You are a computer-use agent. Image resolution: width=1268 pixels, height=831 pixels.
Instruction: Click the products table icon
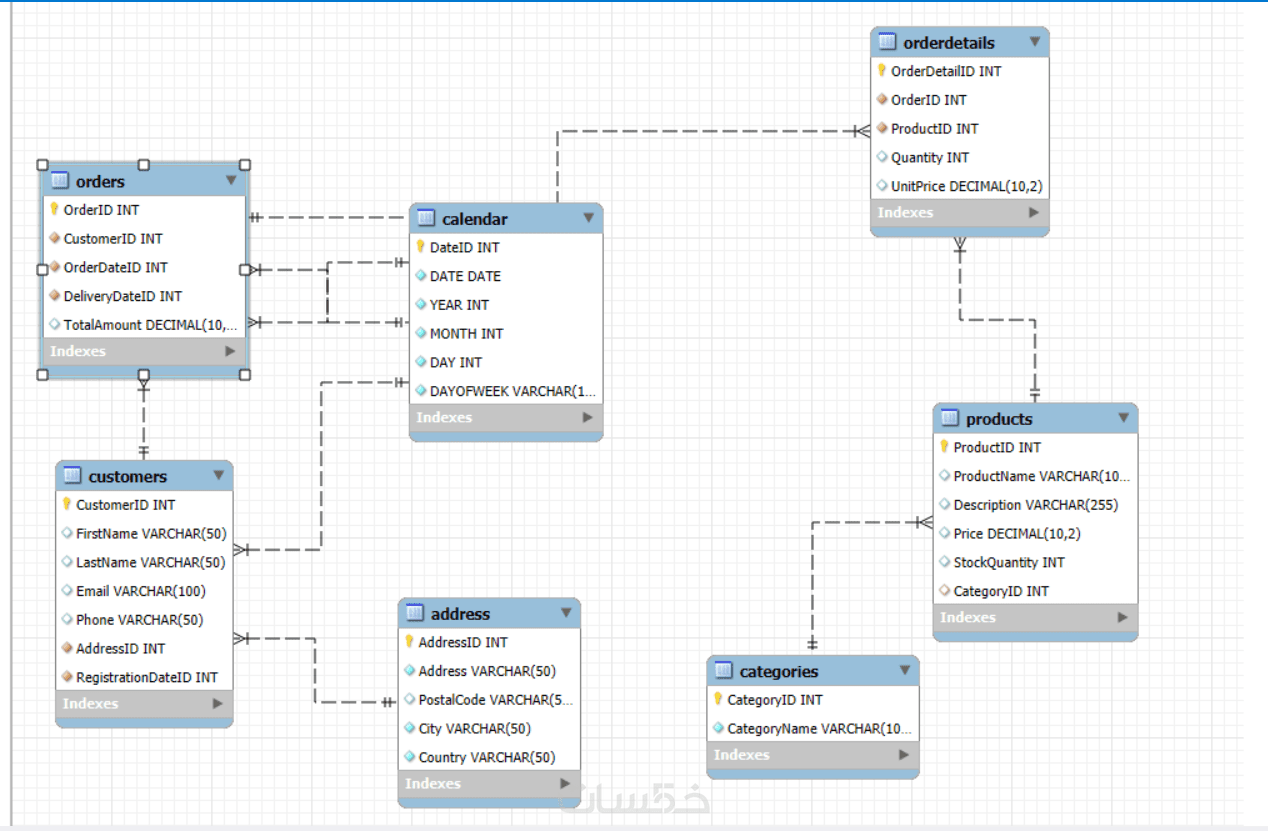click(x=950, y=419)
